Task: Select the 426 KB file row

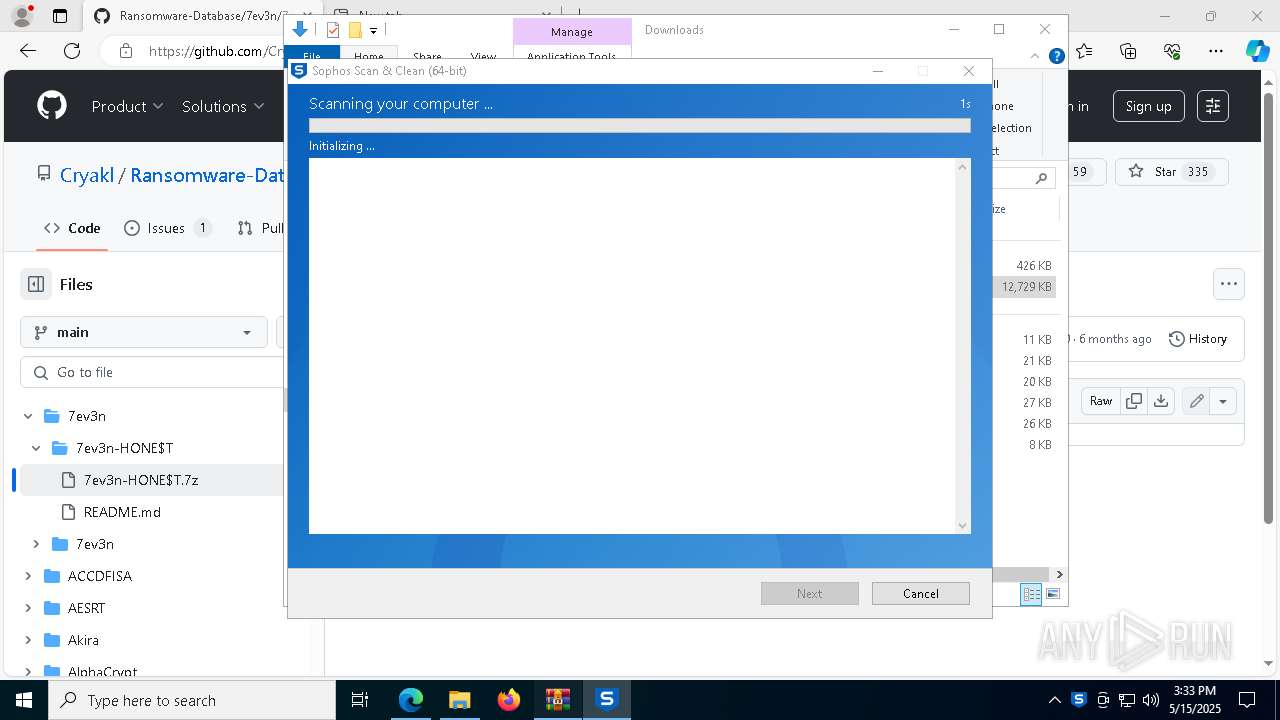Action: coord(1025,266)
